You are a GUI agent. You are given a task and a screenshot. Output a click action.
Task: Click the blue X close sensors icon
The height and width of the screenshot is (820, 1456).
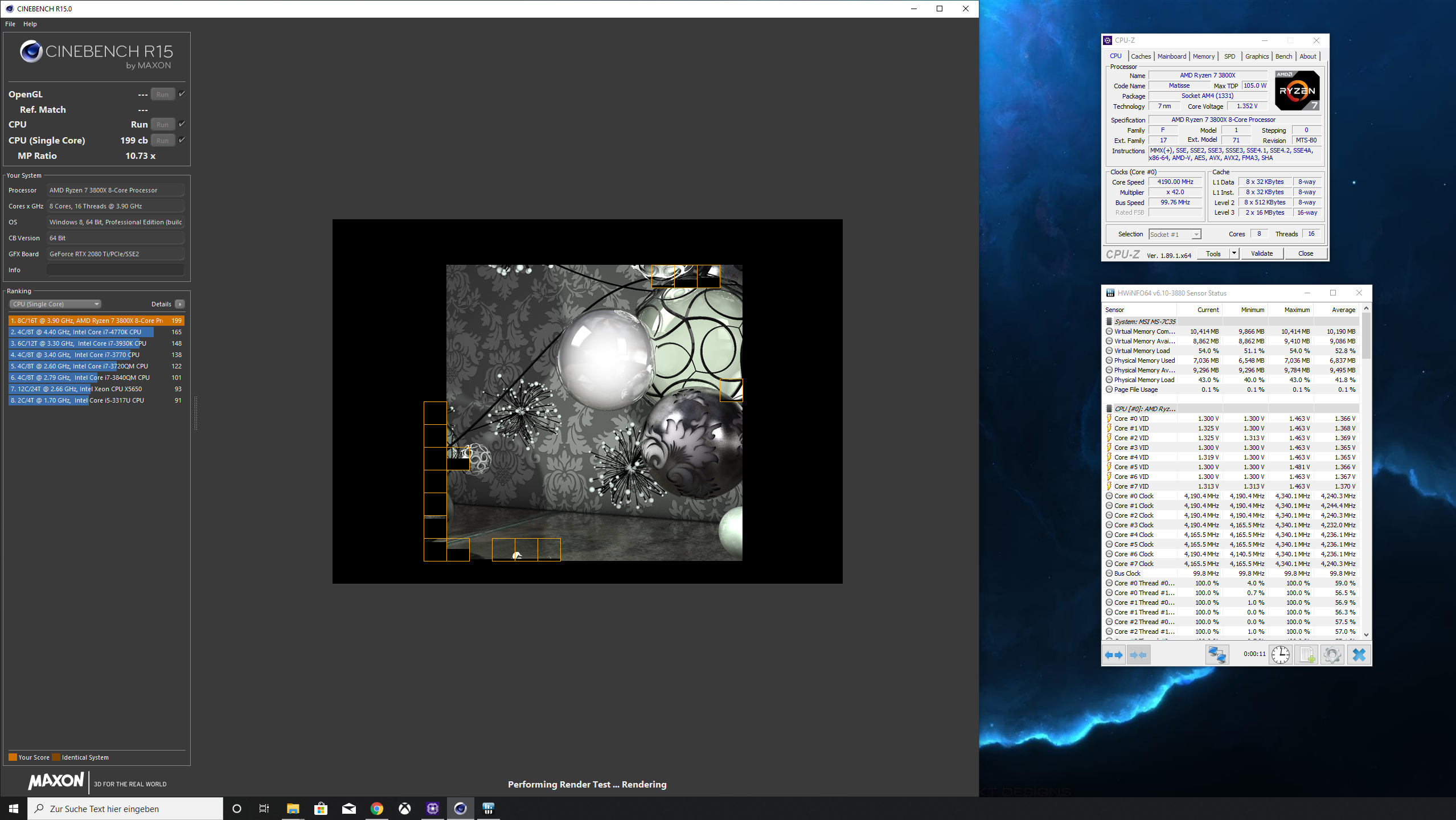[1359, 655]
